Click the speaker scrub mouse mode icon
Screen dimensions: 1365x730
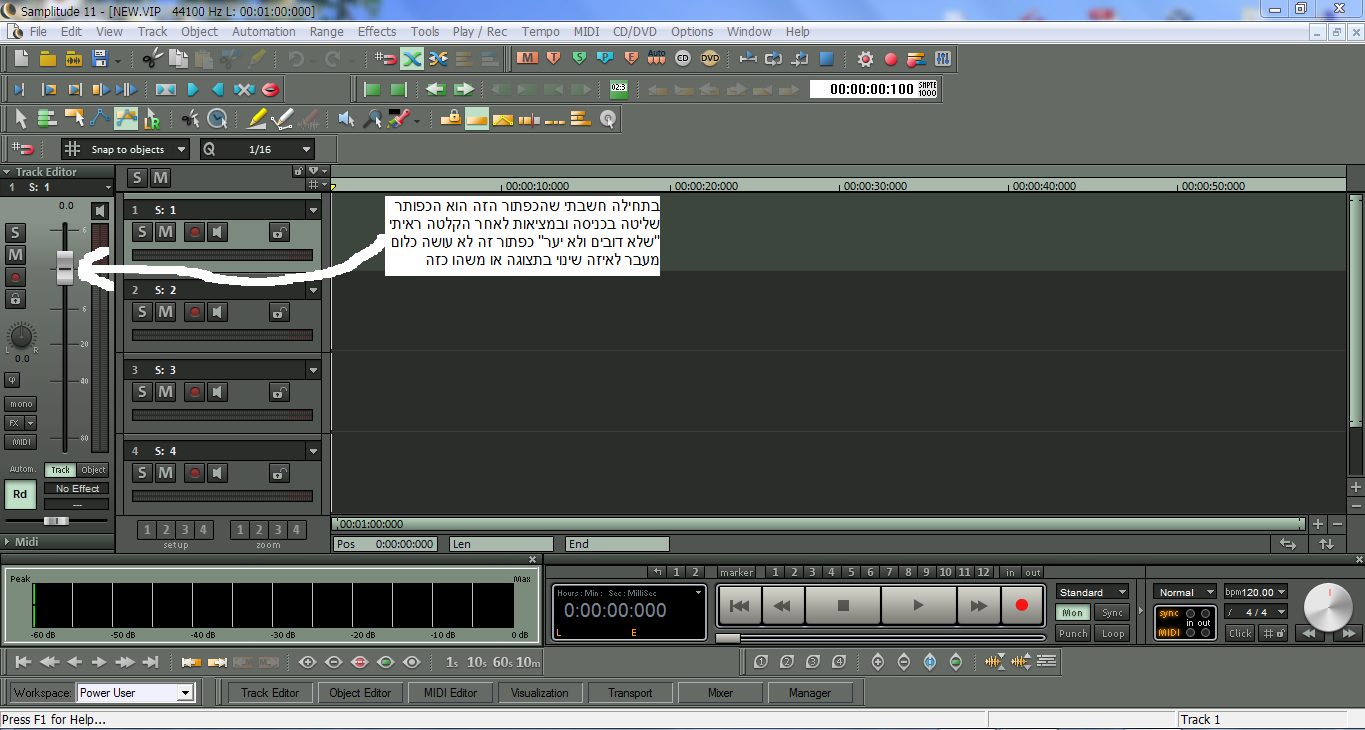pyautogui.click(x=346, y=119)
